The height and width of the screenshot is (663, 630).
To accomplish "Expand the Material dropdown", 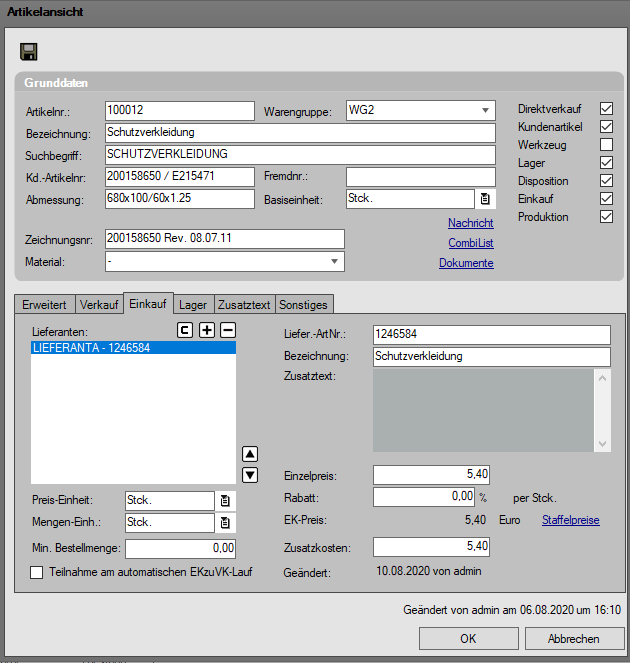I will click(x=225, y=262).
